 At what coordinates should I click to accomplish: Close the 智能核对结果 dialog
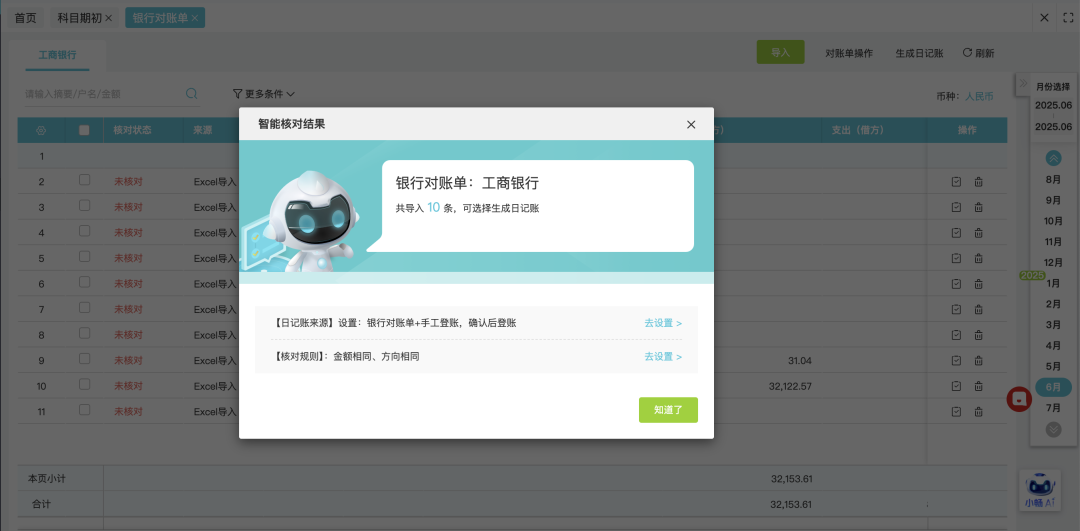(691, 125)
